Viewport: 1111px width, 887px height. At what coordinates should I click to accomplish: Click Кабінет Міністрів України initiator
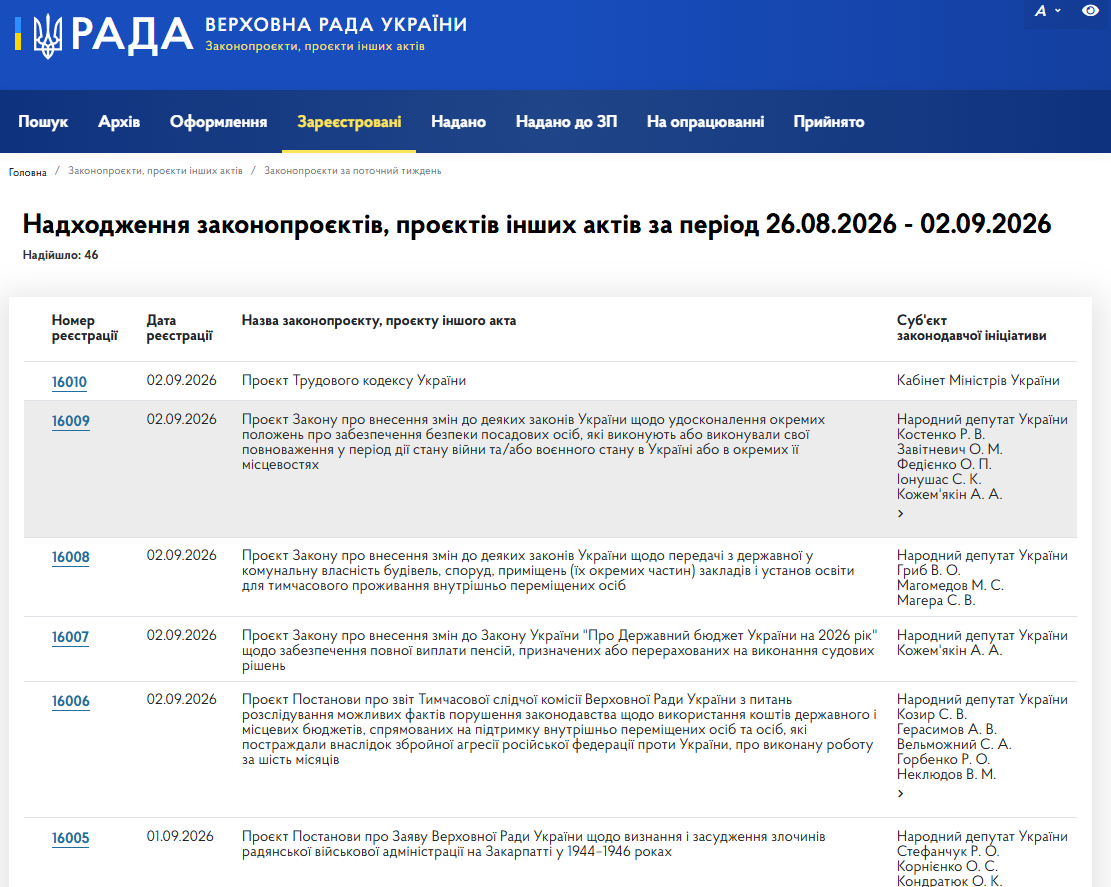click(978, 380)
